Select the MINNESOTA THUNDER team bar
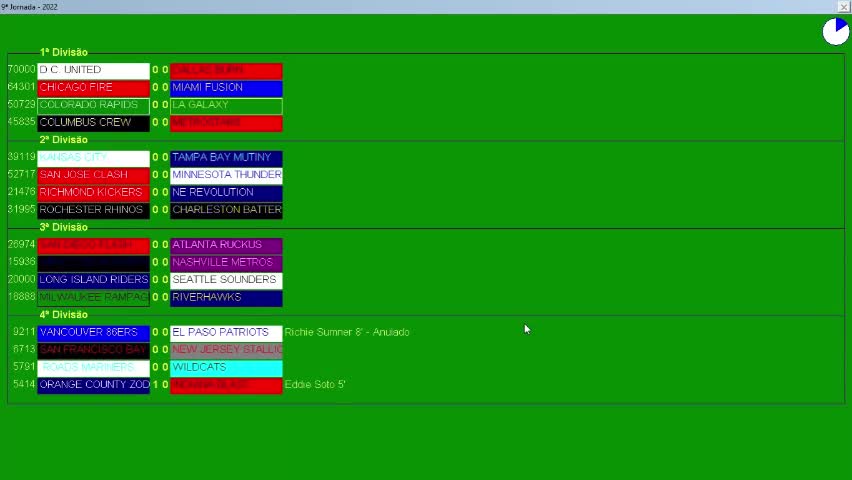The image size is (852, 480). (226, 176)
